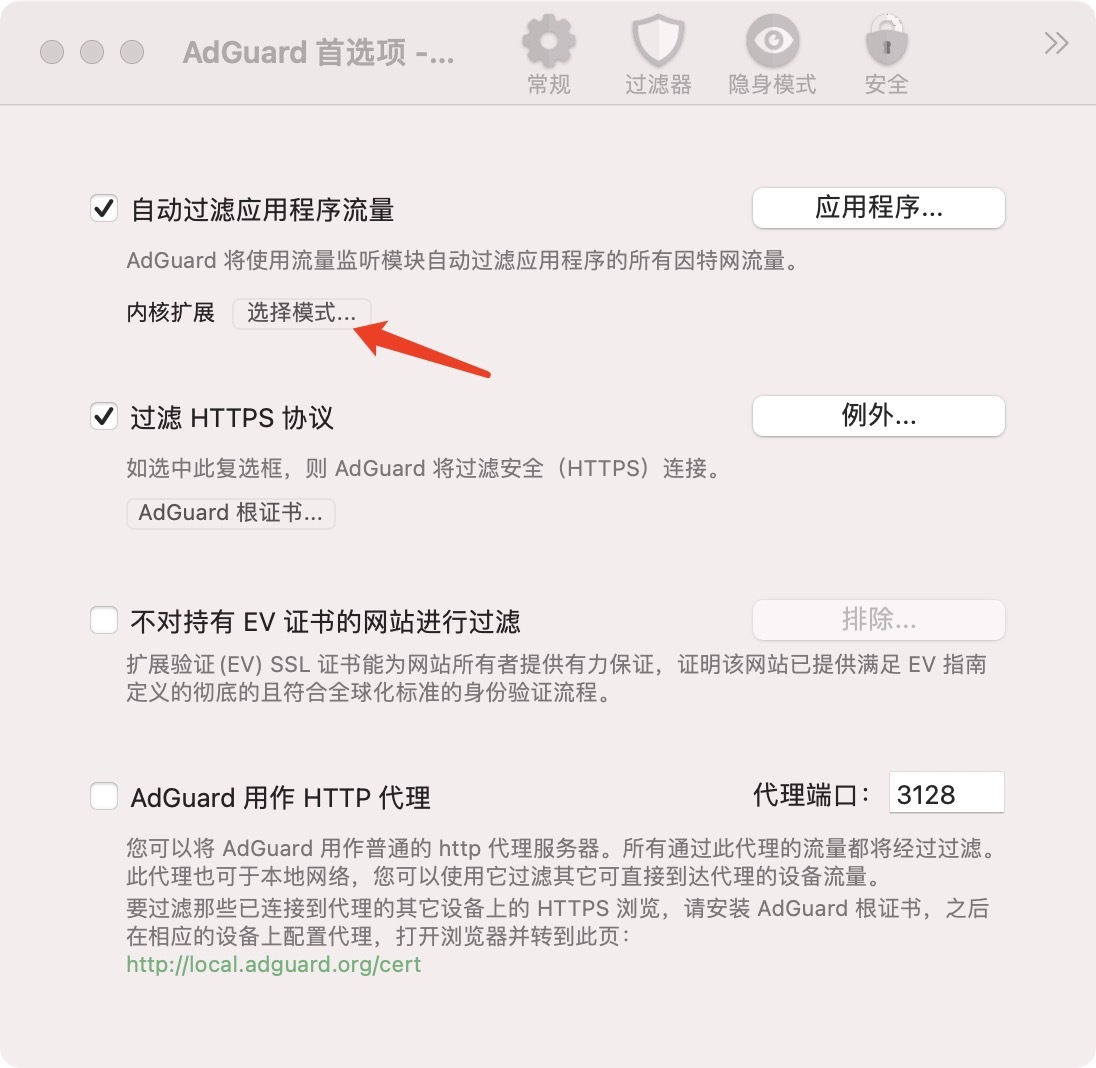Select the 过滤器 shield icon
Image resolution: width=1096 pixels, height=1068 pixels.
[658, 41]
